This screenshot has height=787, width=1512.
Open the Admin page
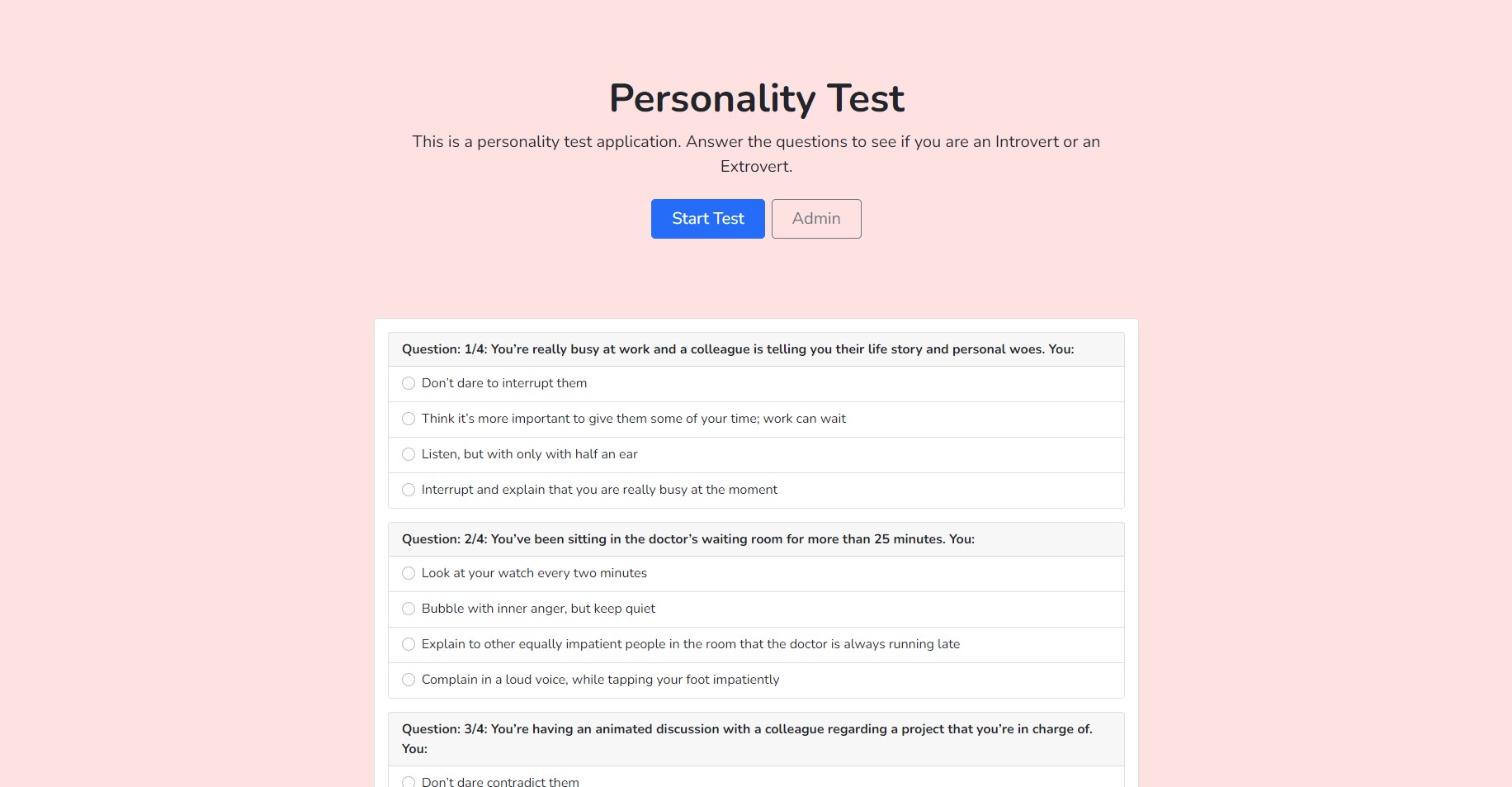[815, 218]
